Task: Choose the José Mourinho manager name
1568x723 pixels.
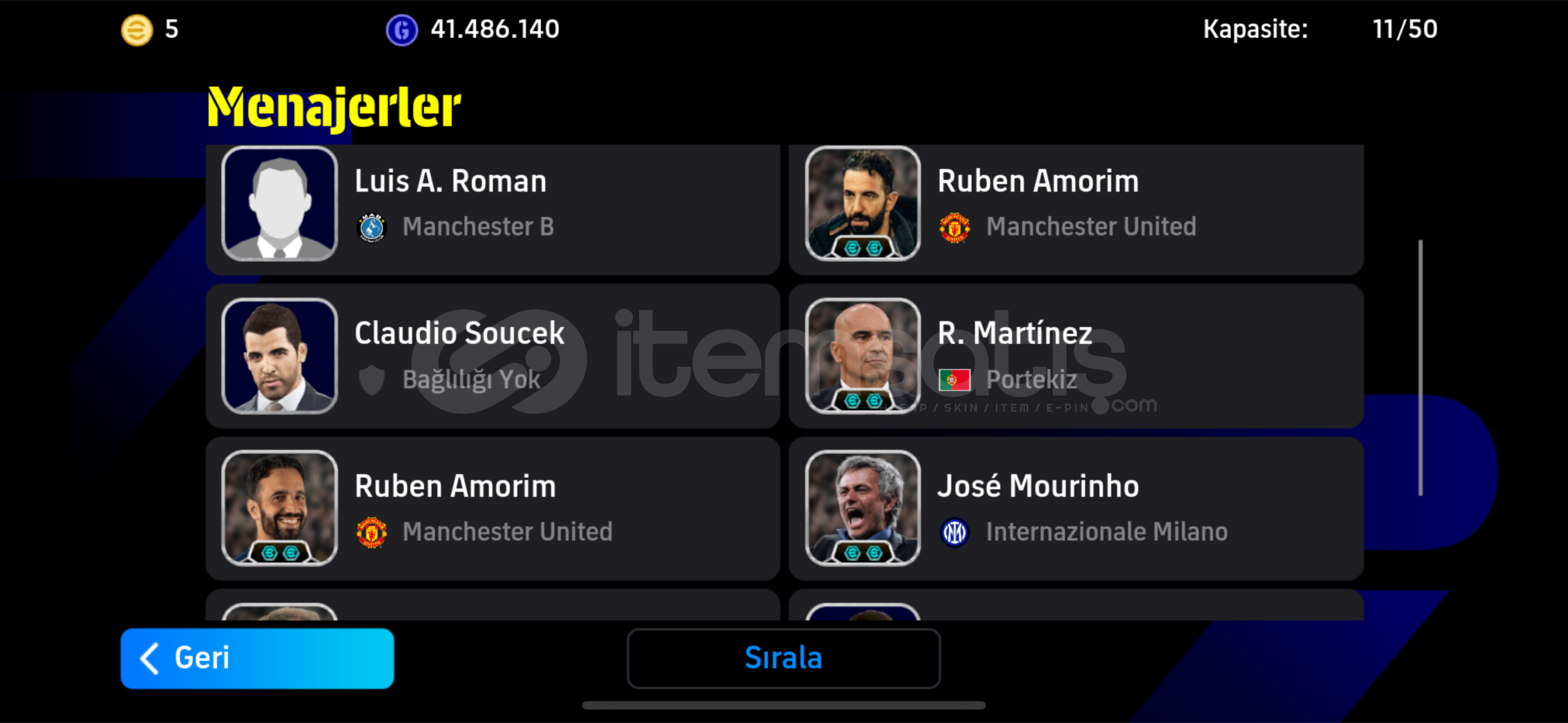Action: click(1038, 485)
